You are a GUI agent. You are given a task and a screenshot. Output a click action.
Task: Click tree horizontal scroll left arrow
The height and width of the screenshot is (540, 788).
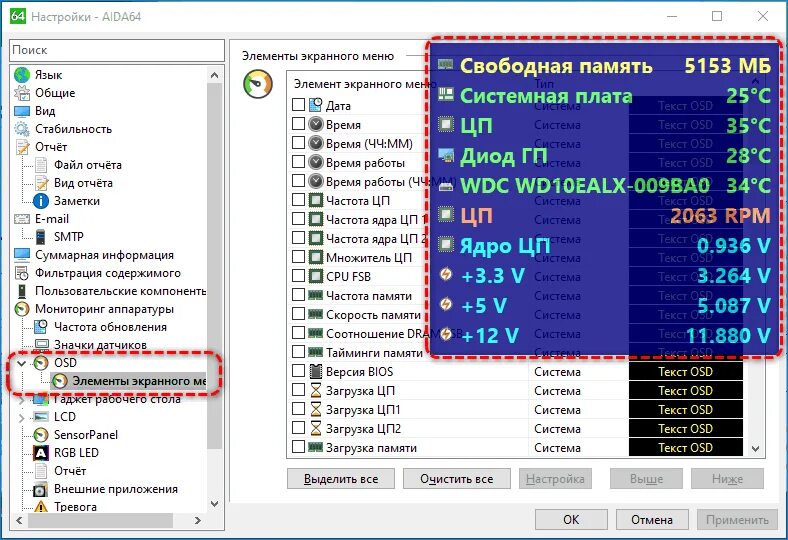(x=19, y=520)
